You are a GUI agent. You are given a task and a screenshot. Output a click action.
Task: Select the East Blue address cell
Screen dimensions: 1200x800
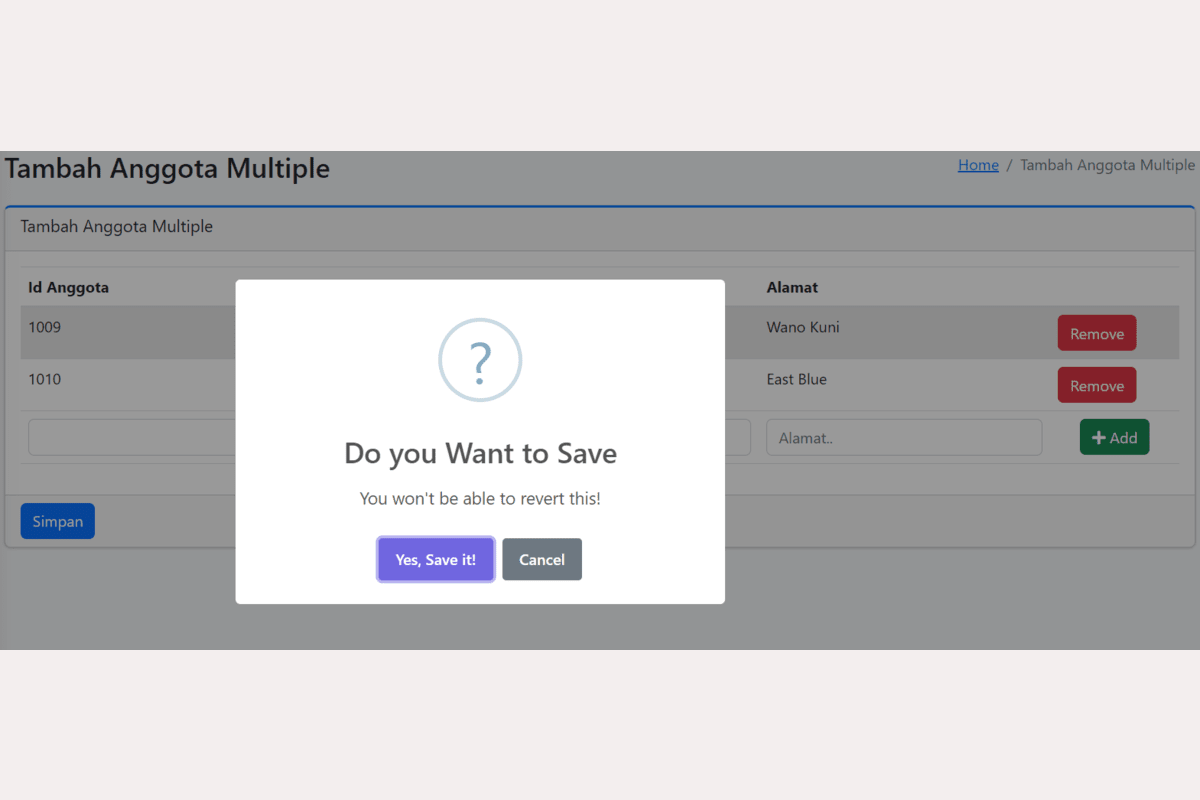[x=797, y=379]
